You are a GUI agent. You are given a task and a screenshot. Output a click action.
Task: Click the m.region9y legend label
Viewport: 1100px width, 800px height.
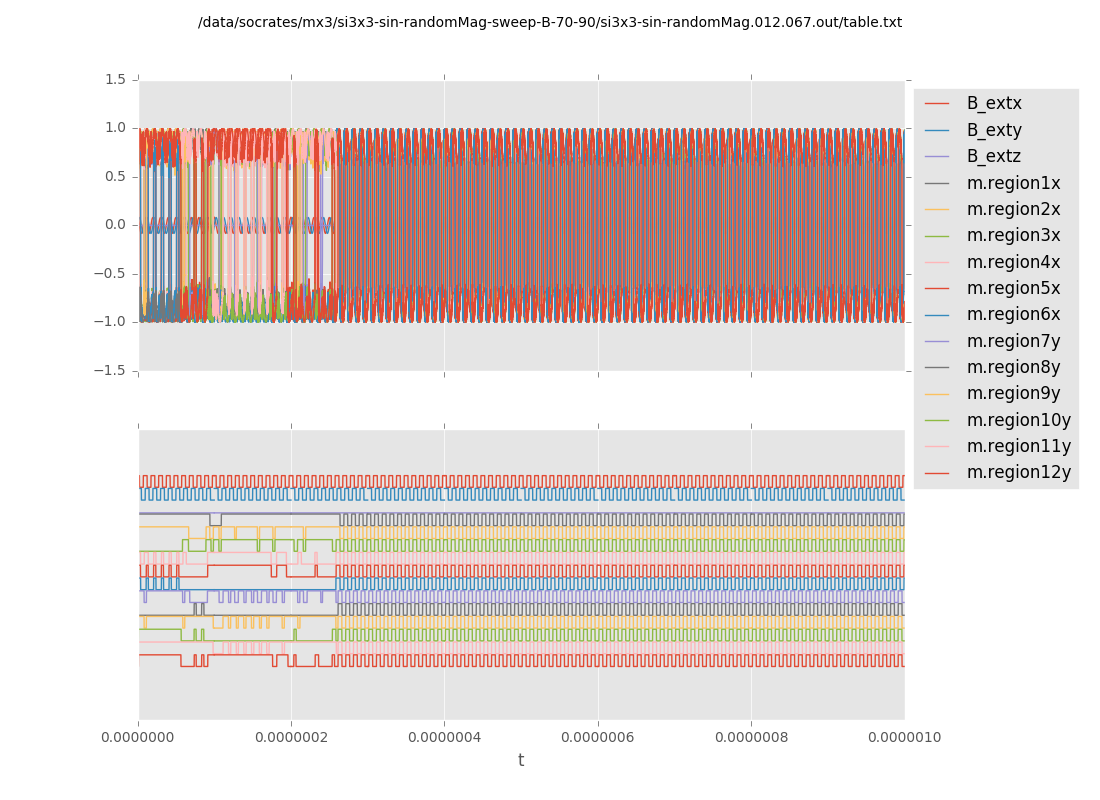1013,393
